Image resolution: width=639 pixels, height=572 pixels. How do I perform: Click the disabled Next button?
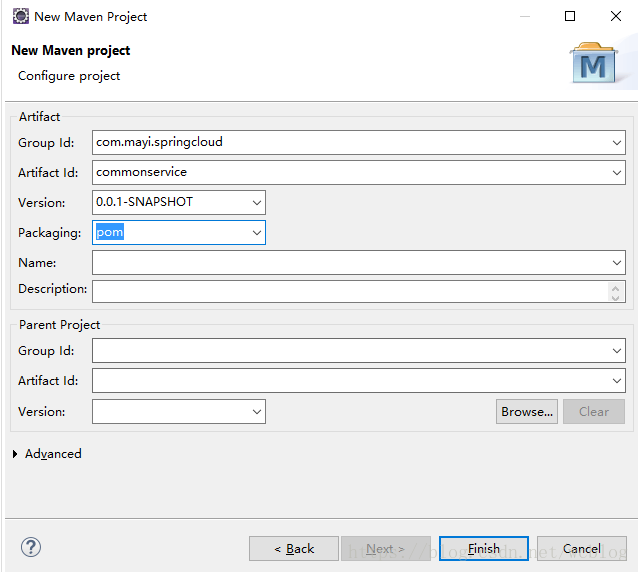tap(386, 549)
